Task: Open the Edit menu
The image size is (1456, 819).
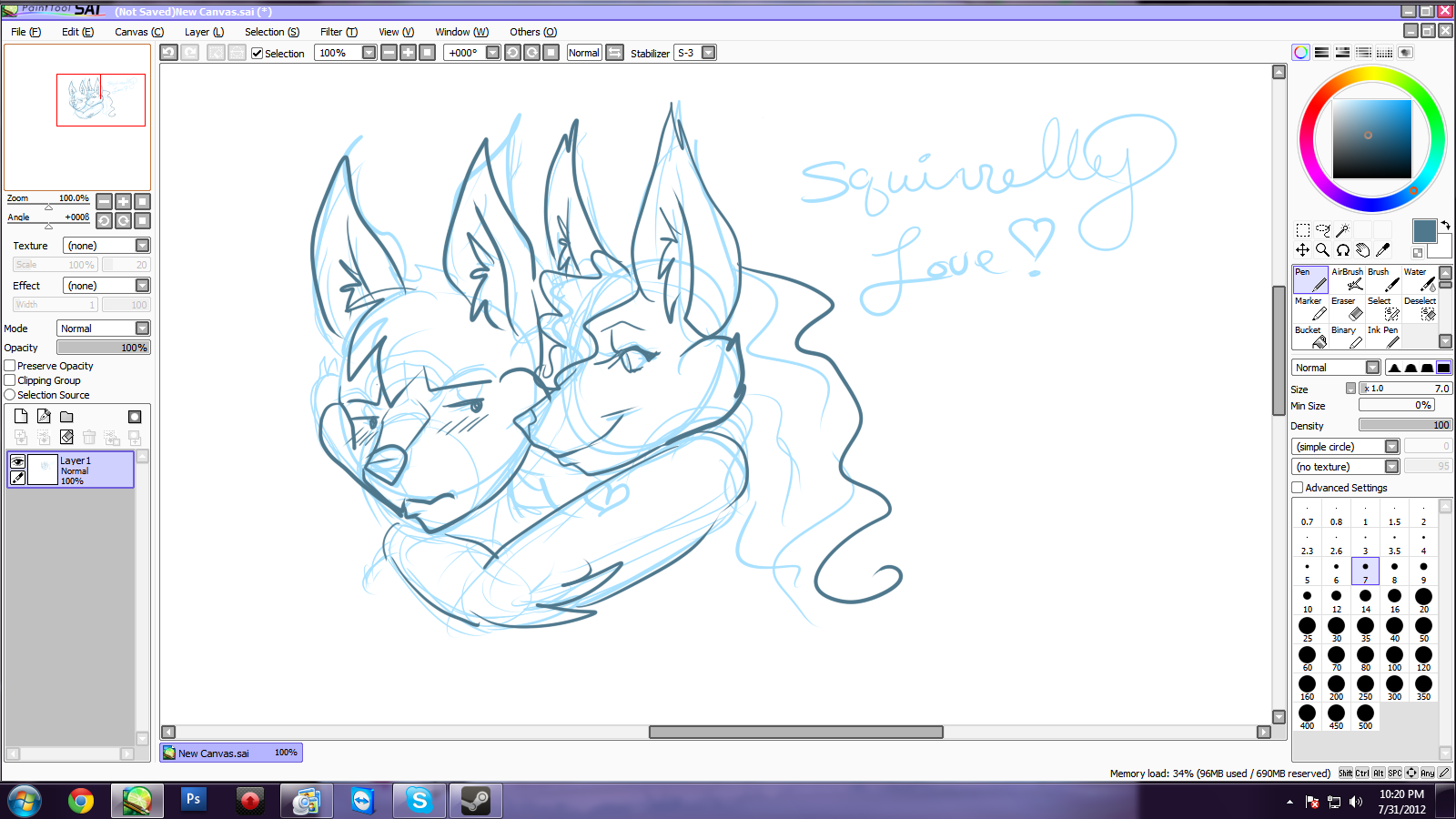Action: click(77, 32)
